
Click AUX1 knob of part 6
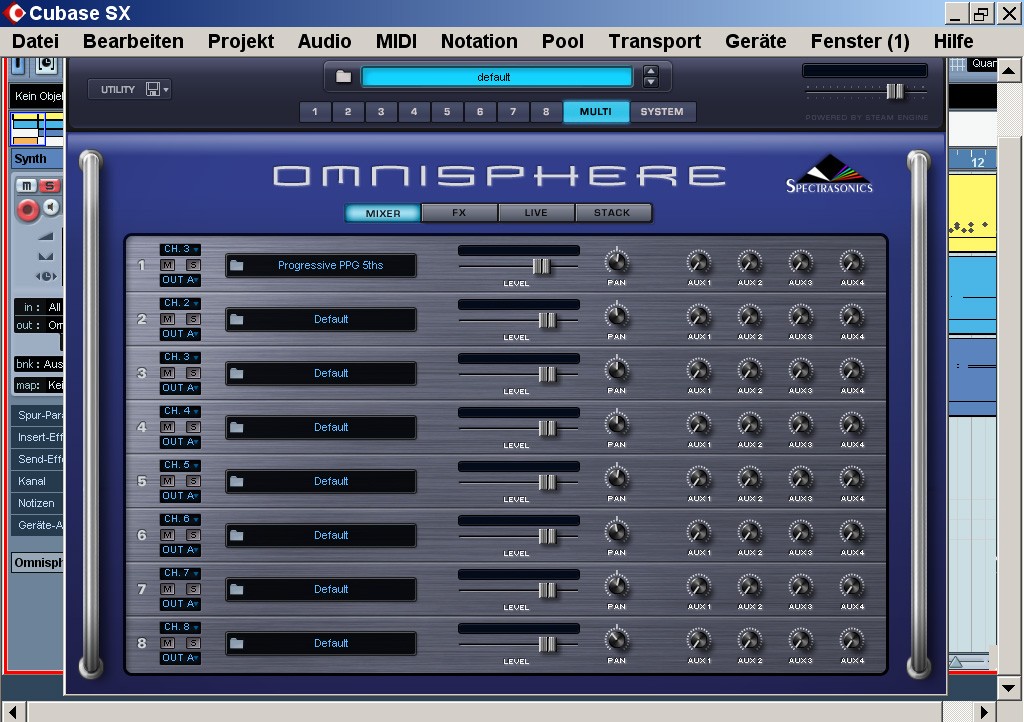point(699,532)
